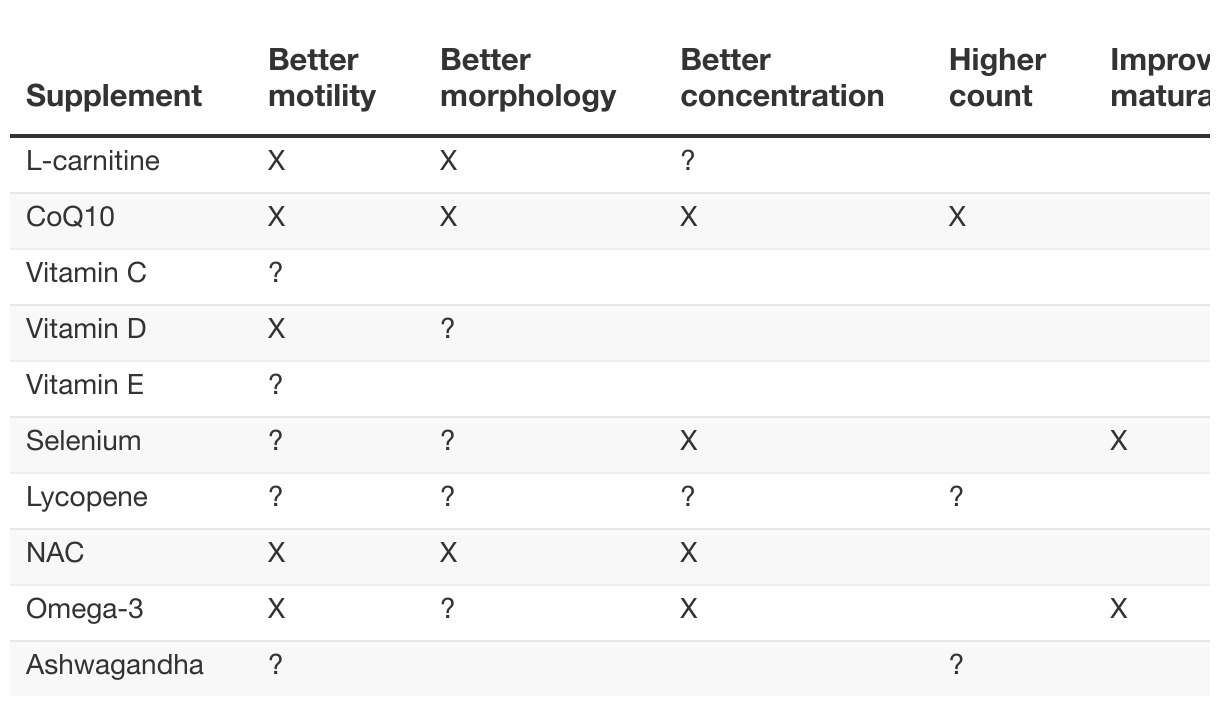Click the Higher count header
This screenshot has height=706, width=1220.
point(997,78)
